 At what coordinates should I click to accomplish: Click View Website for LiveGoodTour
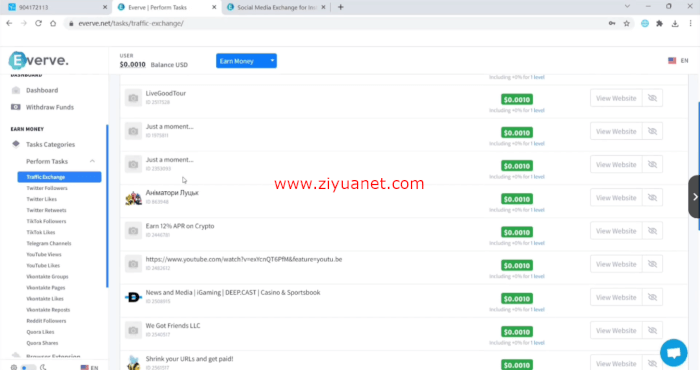click(616, 98)
